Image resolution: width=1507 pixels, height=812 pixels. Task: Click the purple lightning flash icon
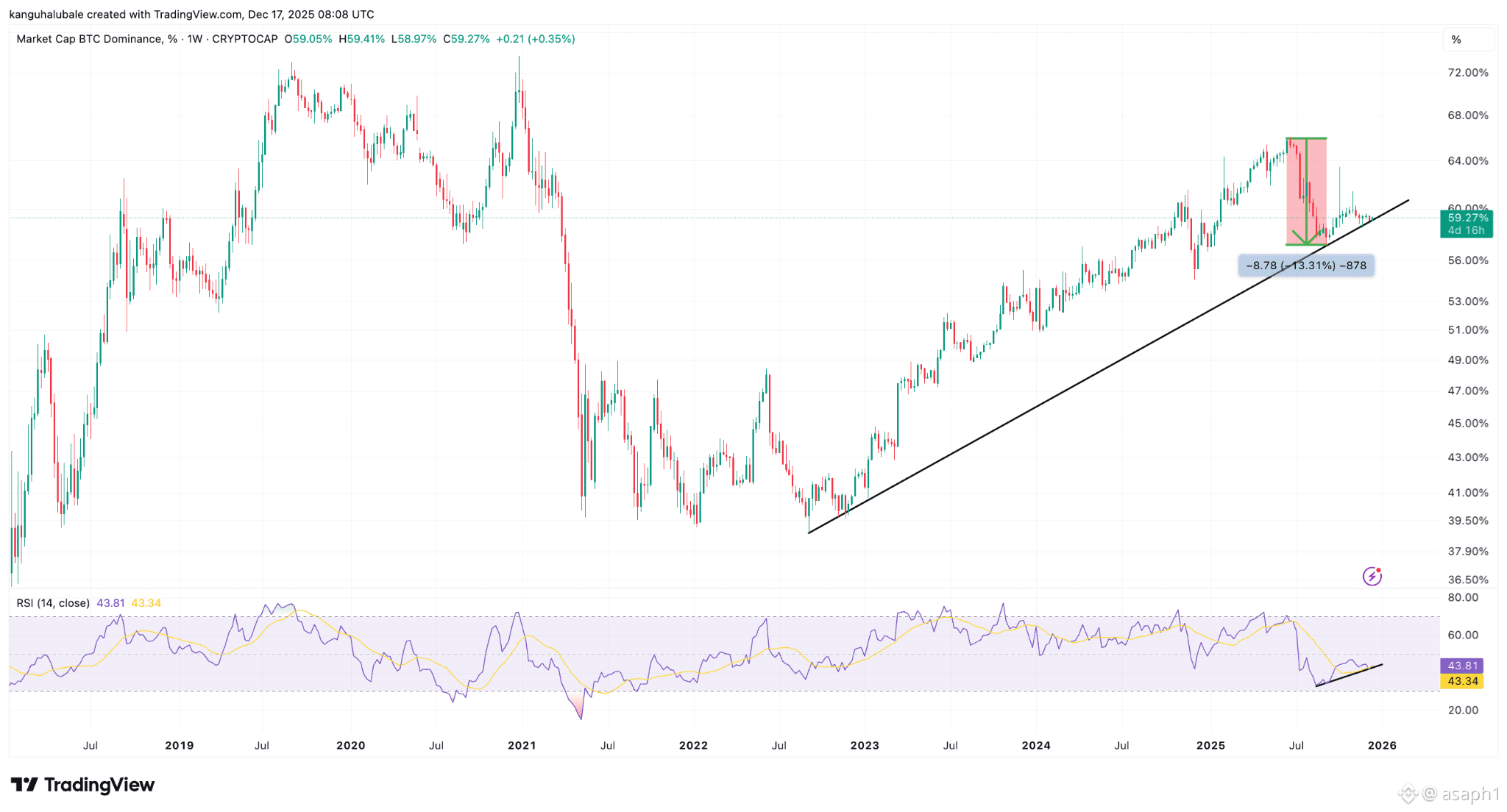click(x=1372, y=576)
